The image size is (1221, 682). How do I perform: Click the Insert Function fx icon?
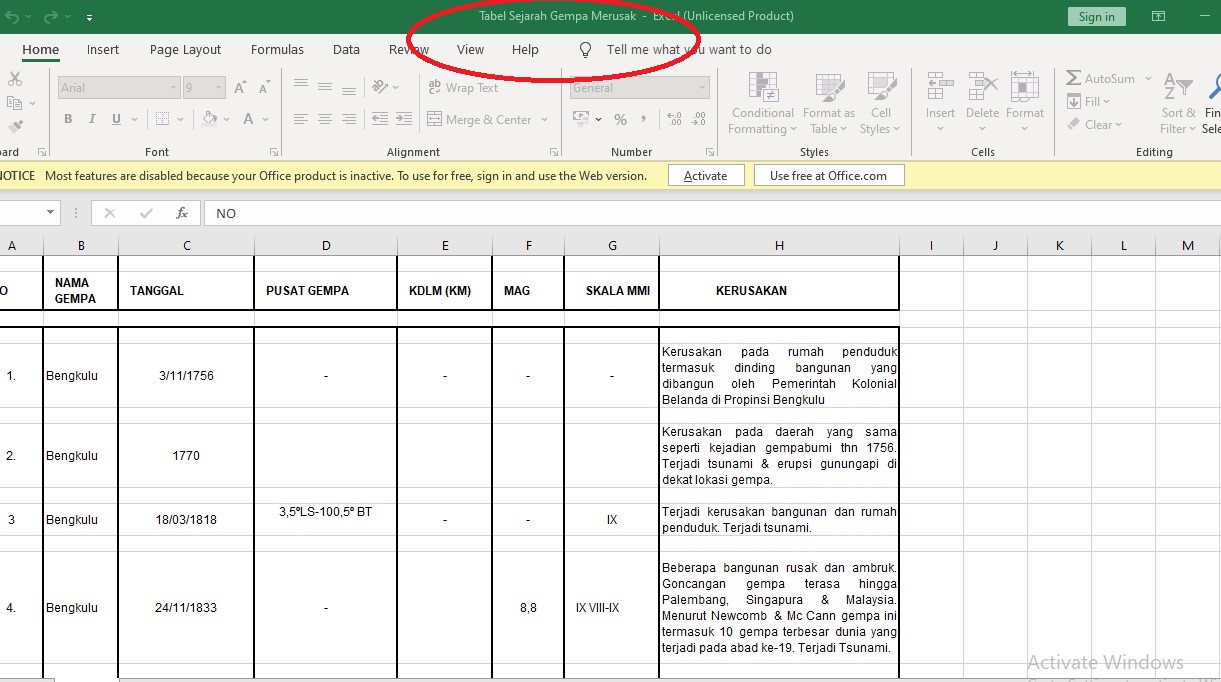[182, 213]
